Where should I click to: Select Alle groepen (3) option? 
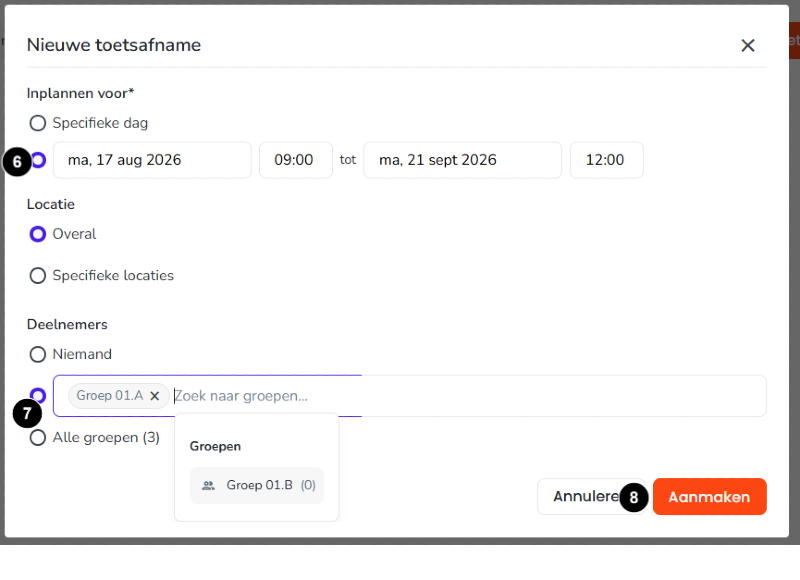tap(38, 438)
